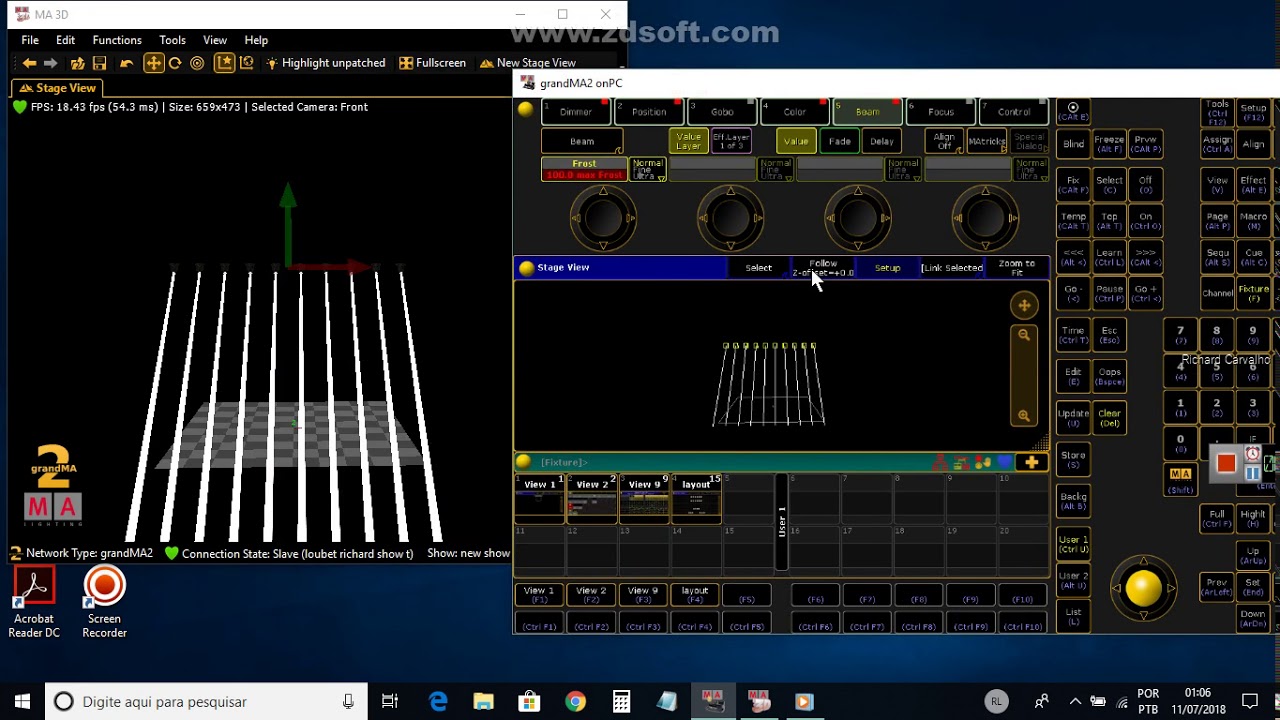Open Google Chrome from the taskbar
1280x720 pixels.
[575, 702]
